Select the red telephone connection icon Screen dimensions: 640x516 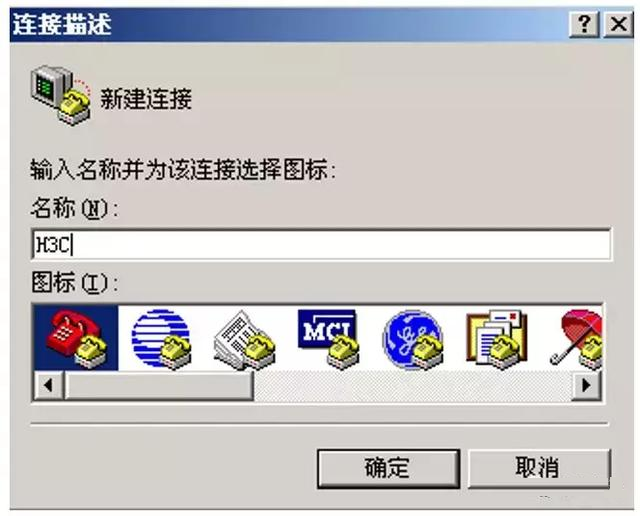76,338
